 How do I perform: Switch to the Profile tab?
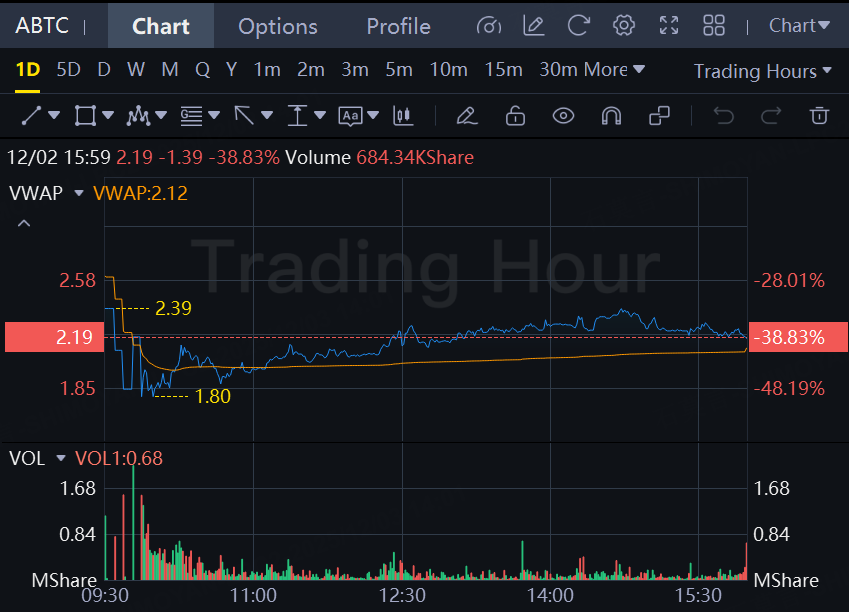pyautogui.click(x=398, y=26)
